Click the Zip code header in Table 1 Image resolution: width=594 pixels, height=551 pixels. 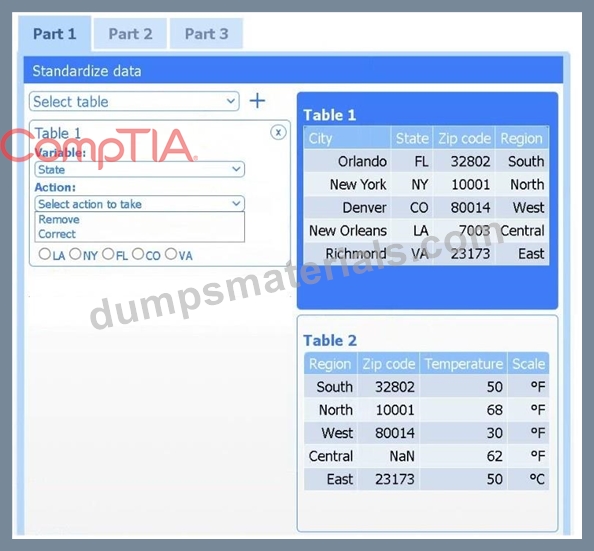[464, 138]
